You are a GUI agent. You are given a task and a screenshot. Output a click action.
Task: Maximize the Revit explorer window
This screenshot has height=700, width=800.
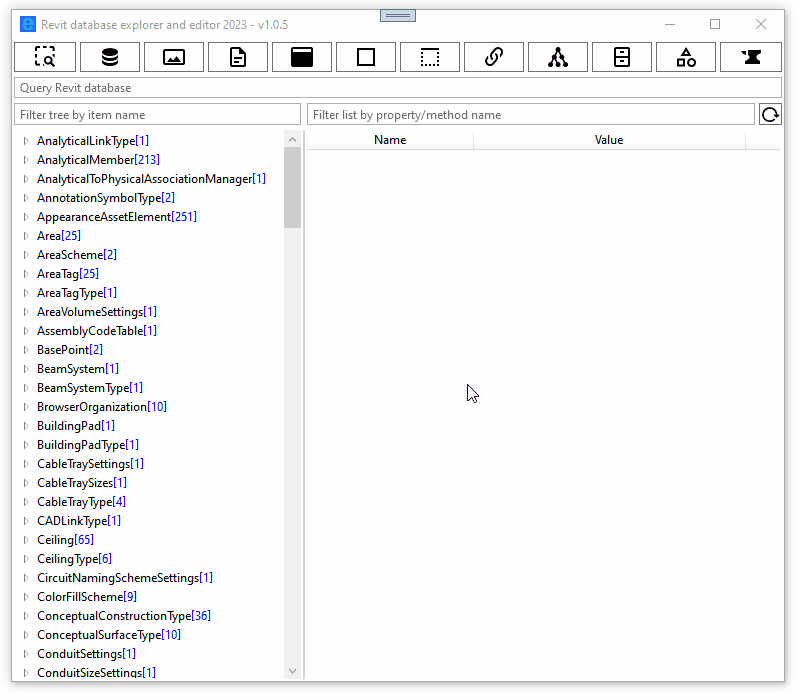coord(715,24)
